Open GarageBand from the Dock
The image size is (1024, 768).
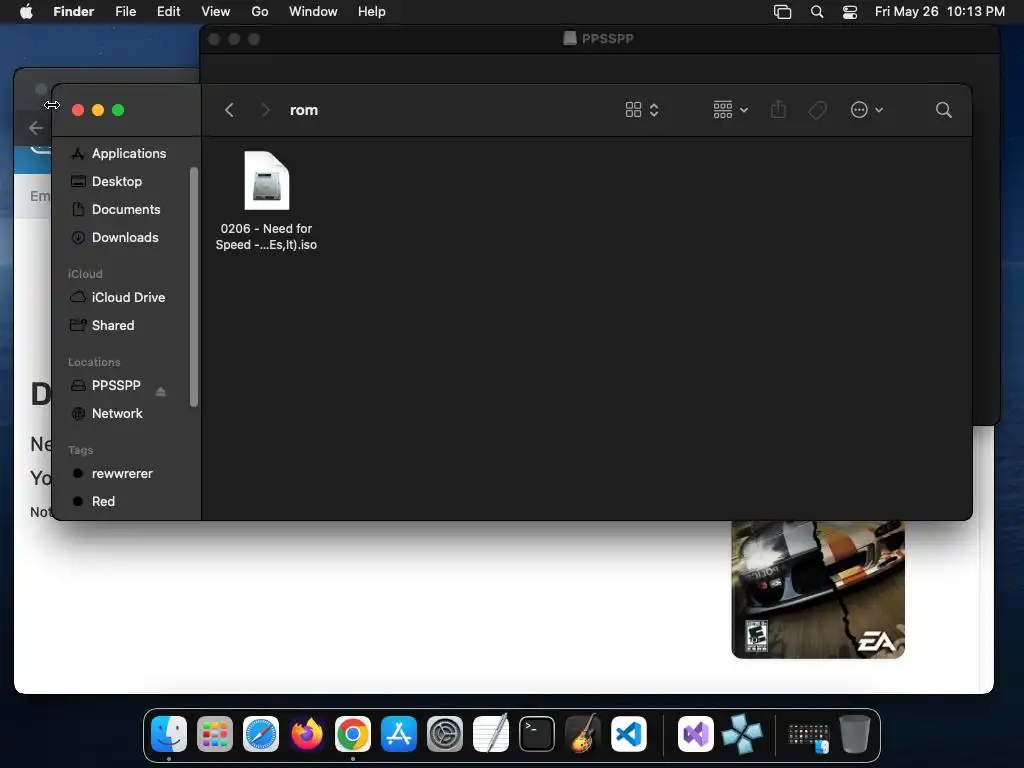tap(583, 734)
